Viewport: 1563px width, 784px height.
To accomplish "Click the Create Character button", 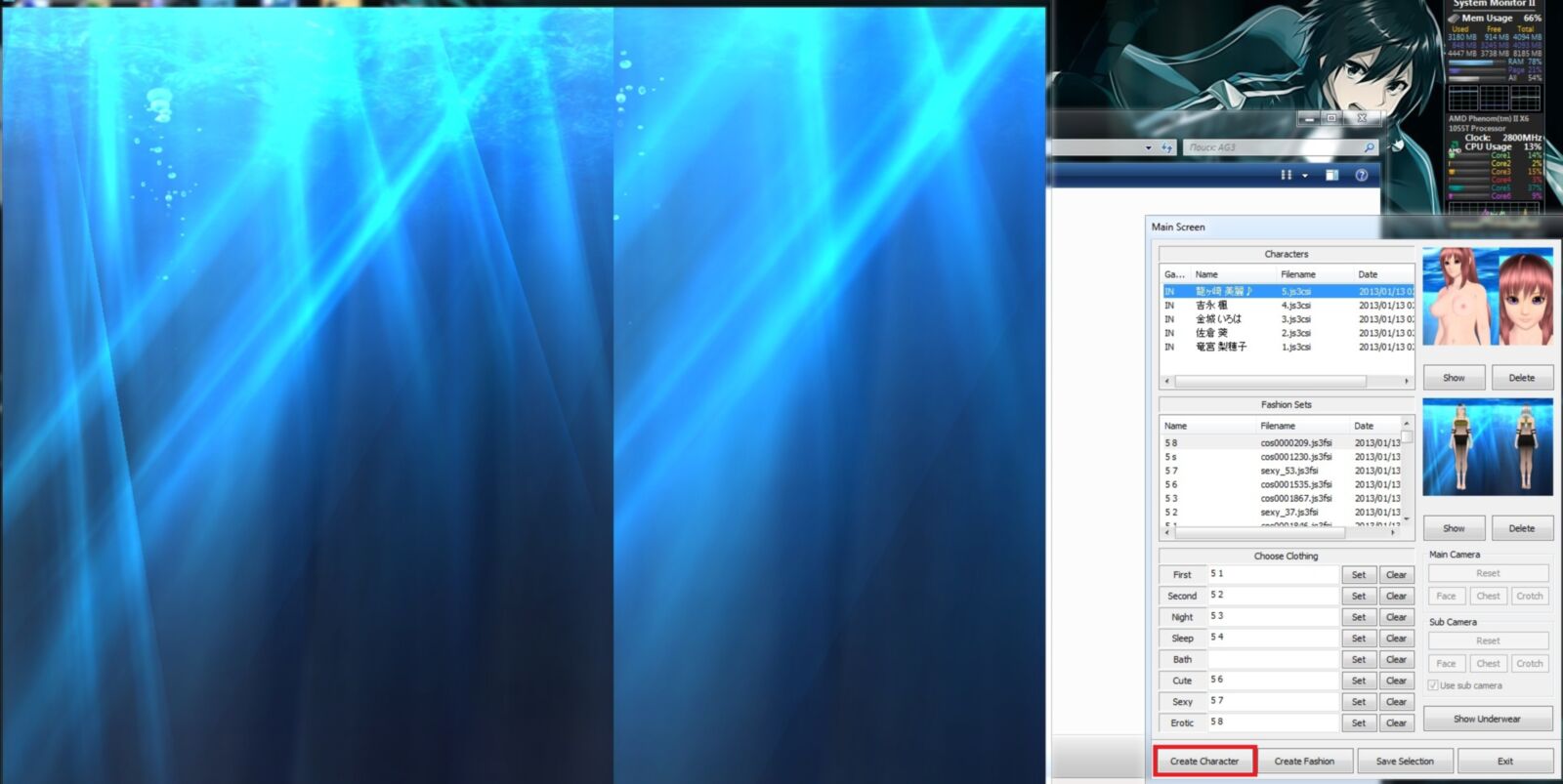I will tap(1204, 761).
